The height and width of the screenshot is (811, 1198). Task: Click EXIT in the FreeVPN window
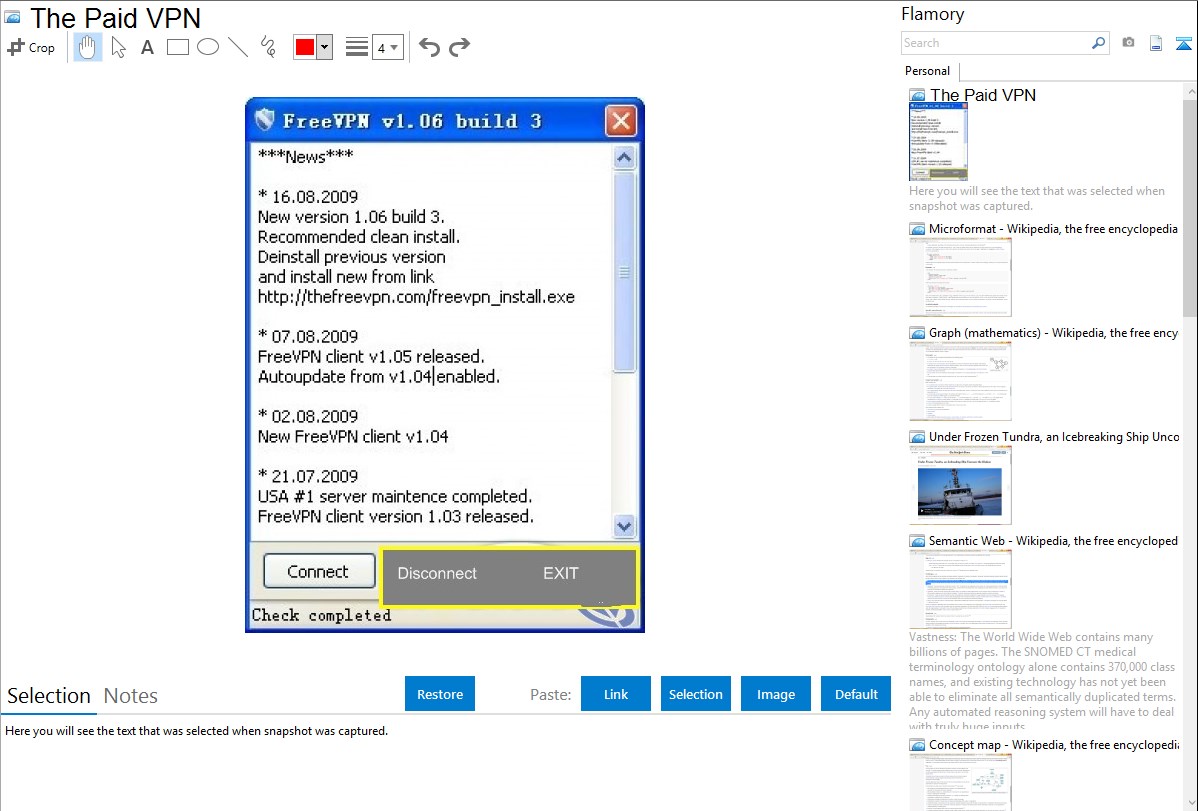point(561,573)
